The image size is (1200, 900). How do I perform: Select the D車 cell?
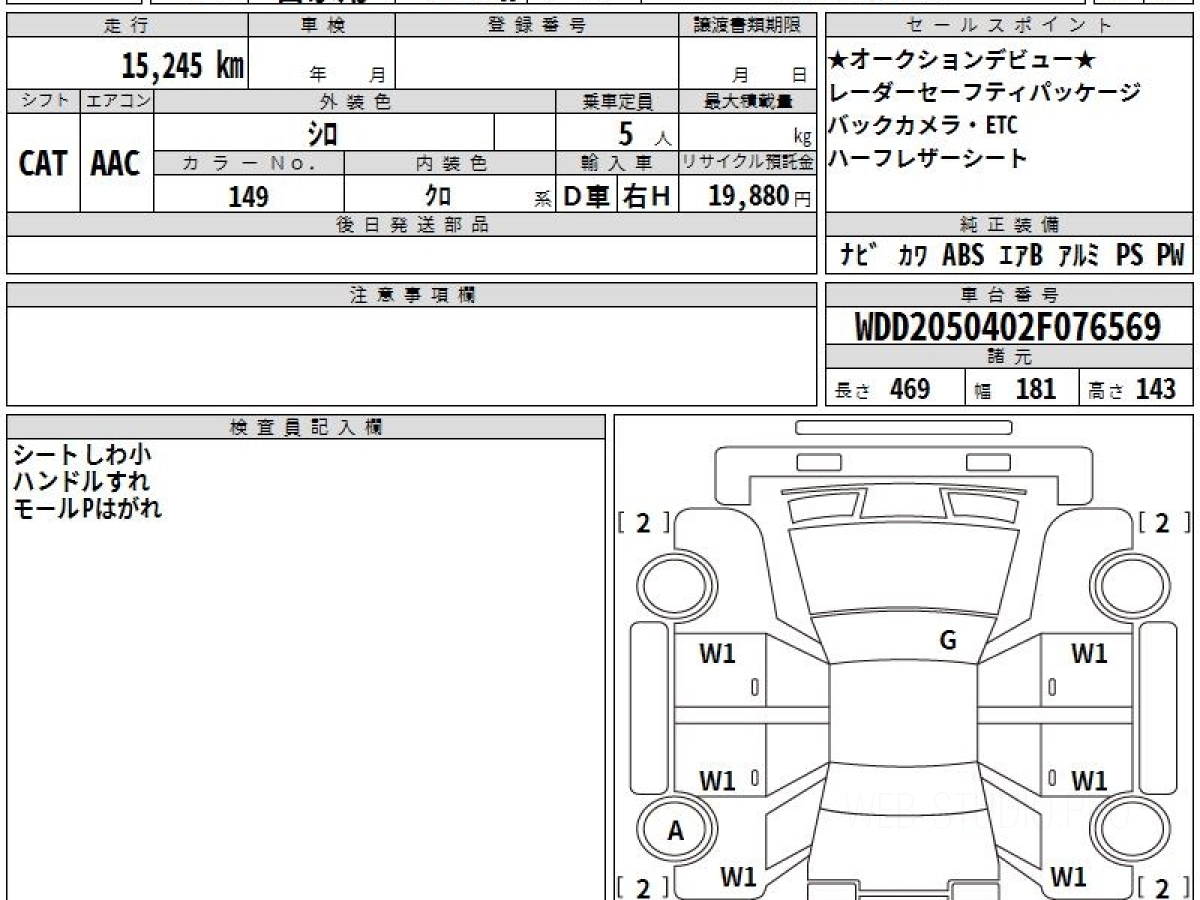click(586, 197)
